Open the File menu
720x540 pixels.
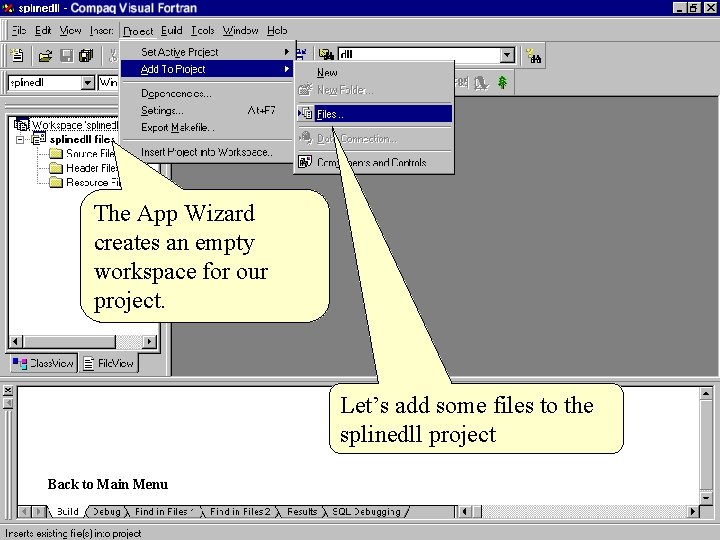pyautogui.click(x=19, y=30)
